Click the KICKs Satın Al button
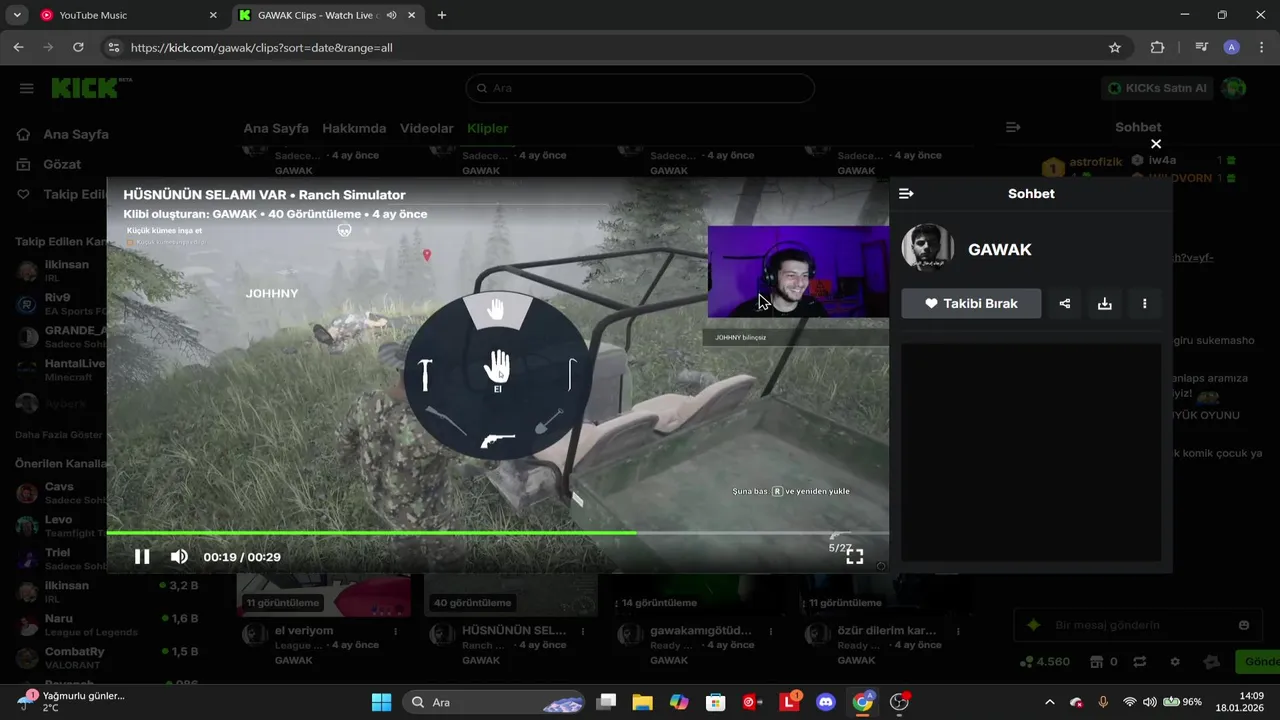This screenshot has height=720, width=1280. click(x=1157, y=88)
